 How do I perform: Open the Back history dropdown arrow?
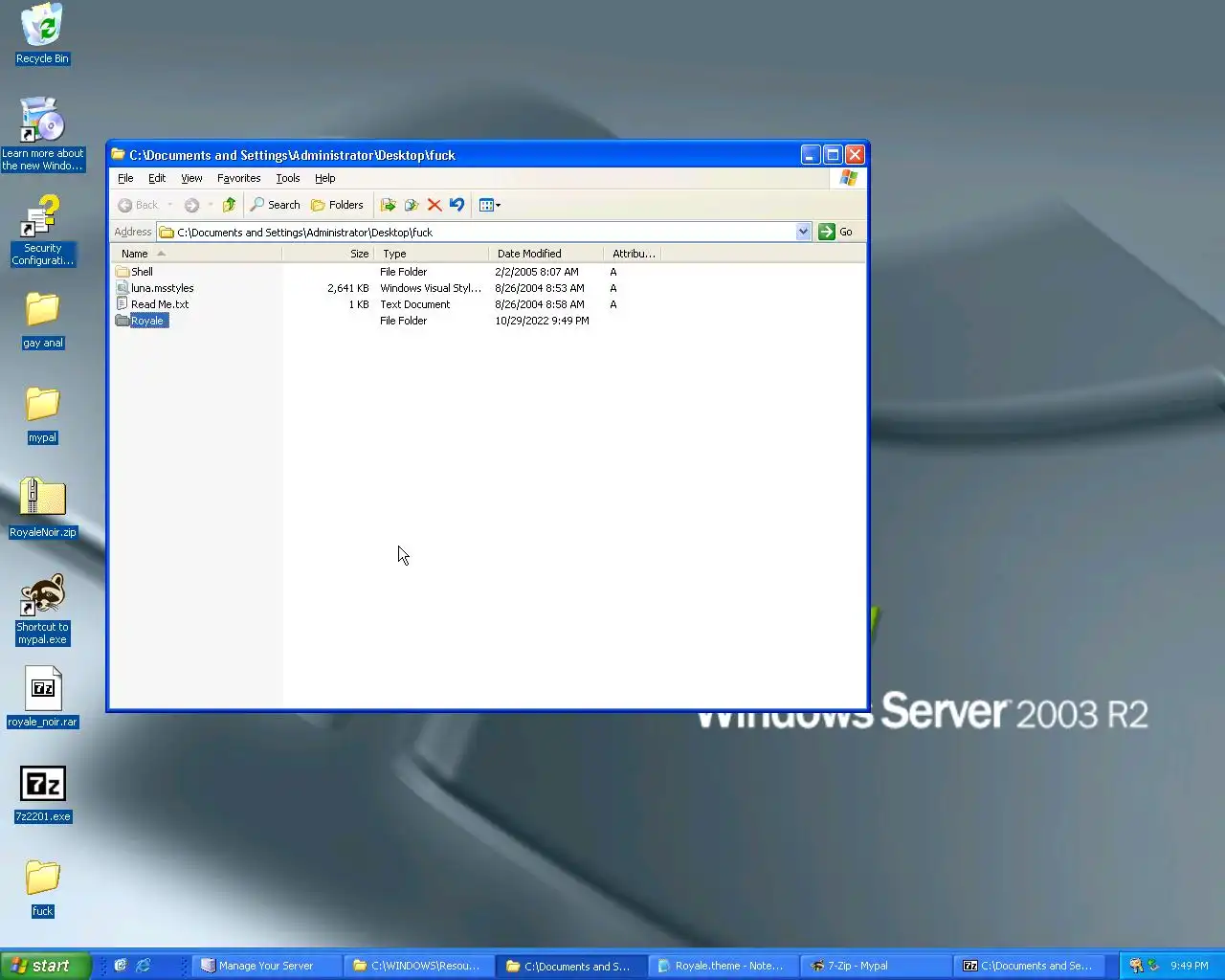click(x=170, y=205)
